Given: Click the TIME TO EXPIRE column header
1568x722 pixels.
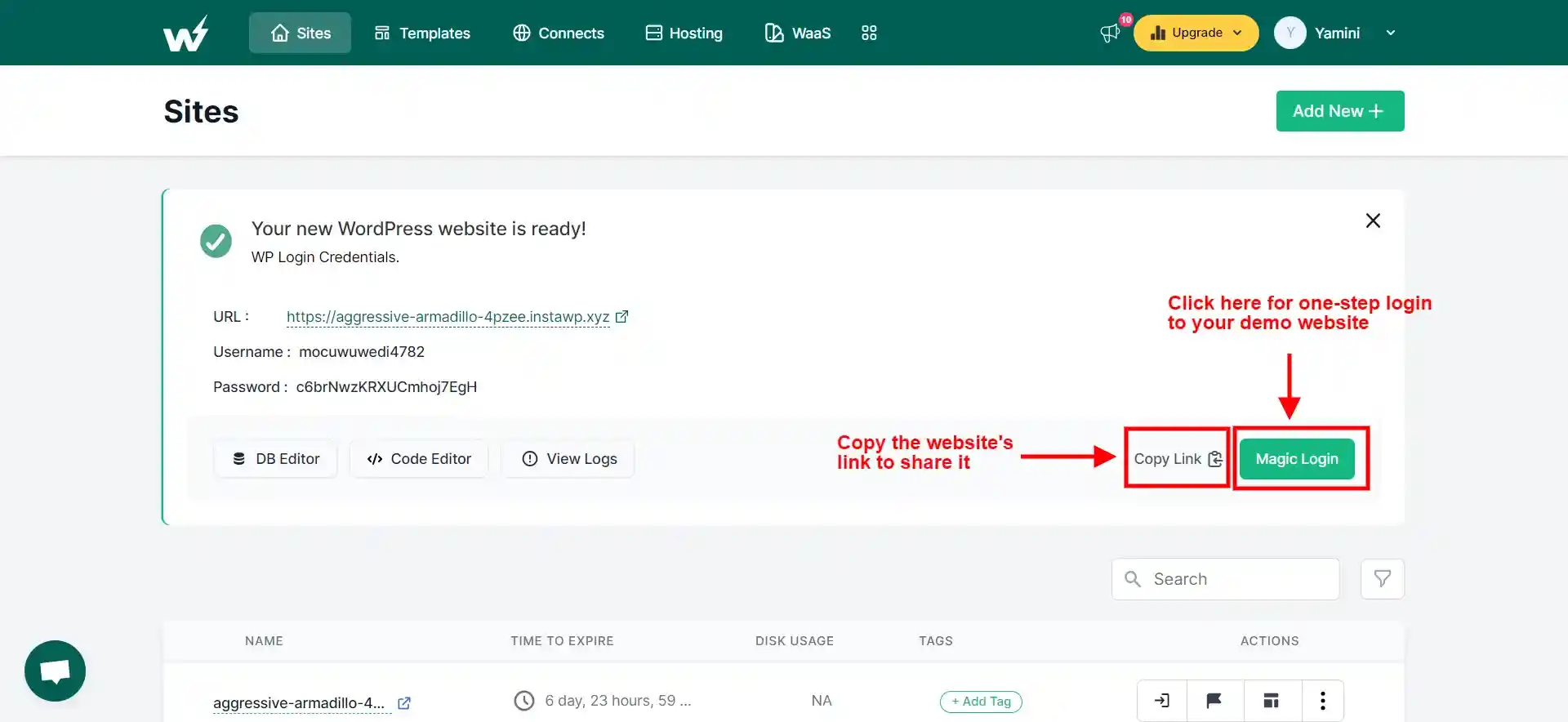Looking at the screenshot, I should click(x=562, y=641).
